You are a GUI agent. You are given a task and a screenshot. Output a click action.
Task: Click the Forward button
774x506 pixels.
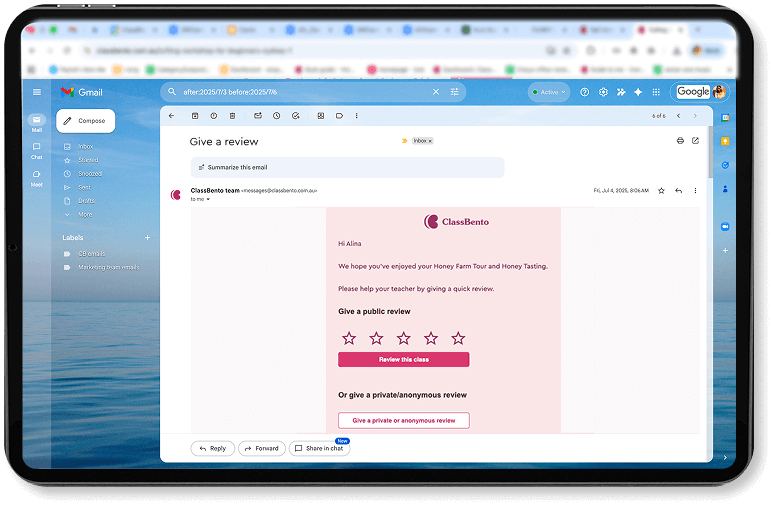tap(262, 448)
